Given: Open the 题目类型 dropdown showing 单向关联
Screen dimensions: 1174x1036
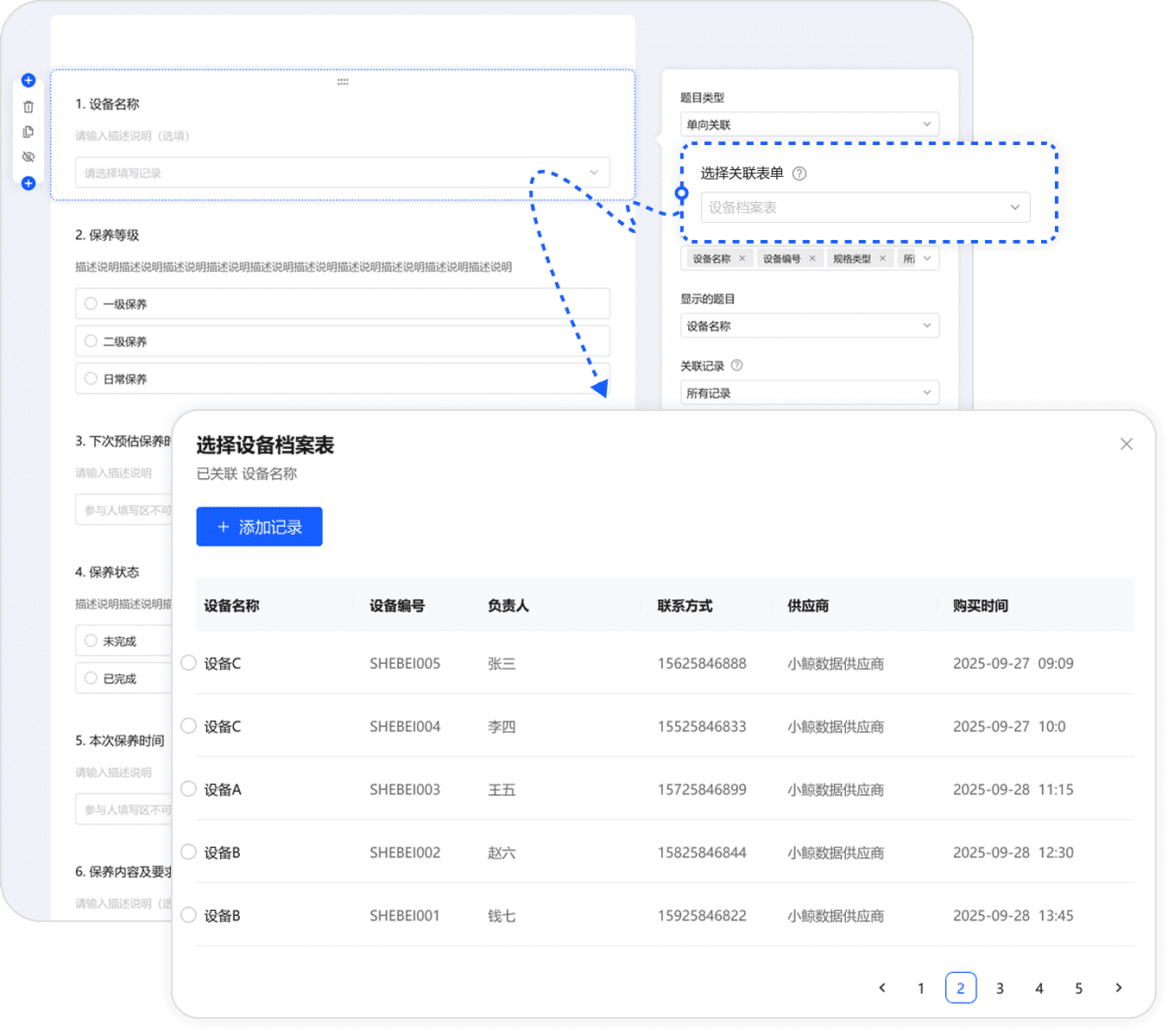Looking at the screenshot, I should [x=809, y=124].
